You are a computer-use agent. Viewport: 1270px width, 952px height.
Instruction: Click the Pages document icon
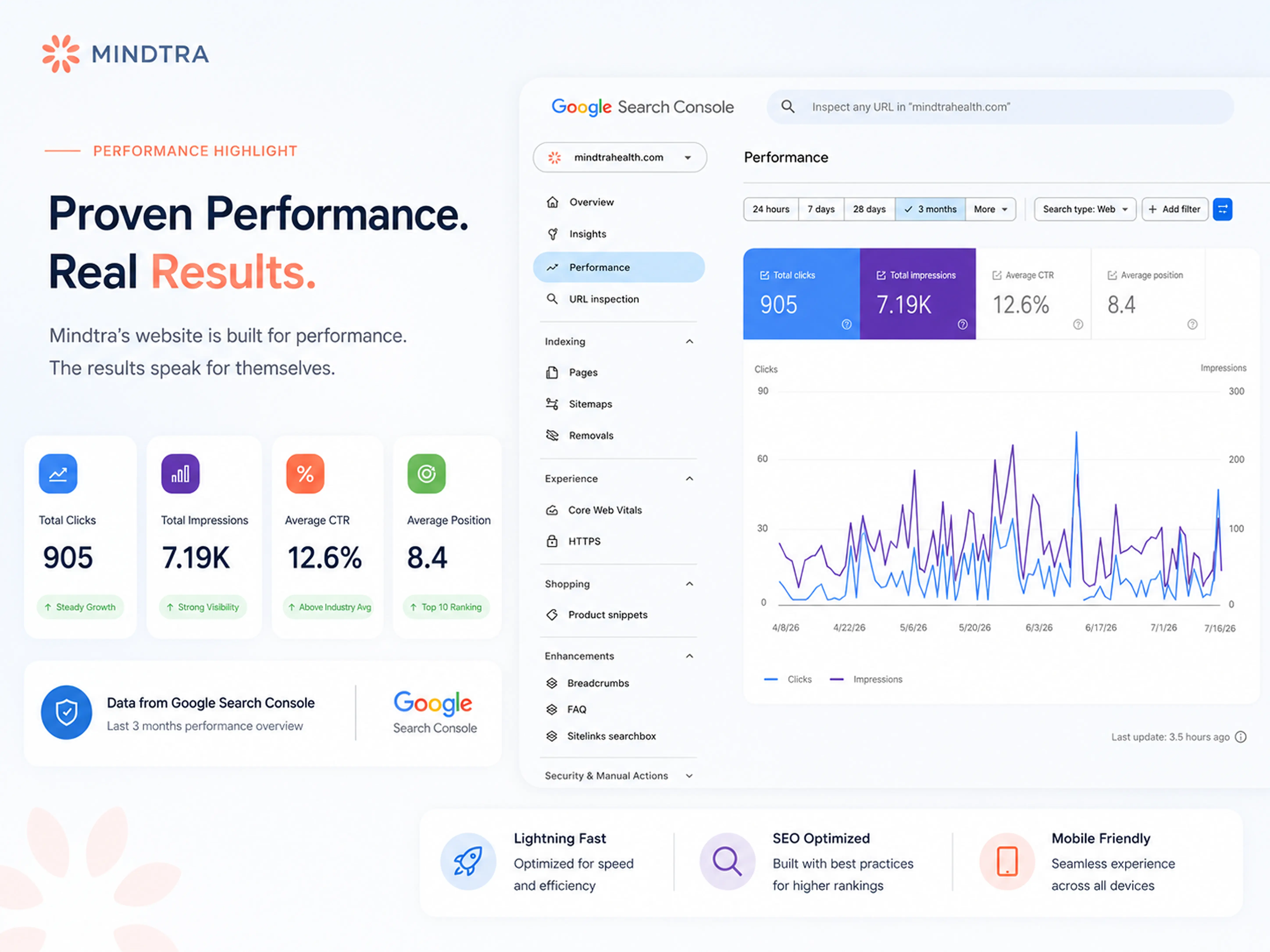click(552, 372)
